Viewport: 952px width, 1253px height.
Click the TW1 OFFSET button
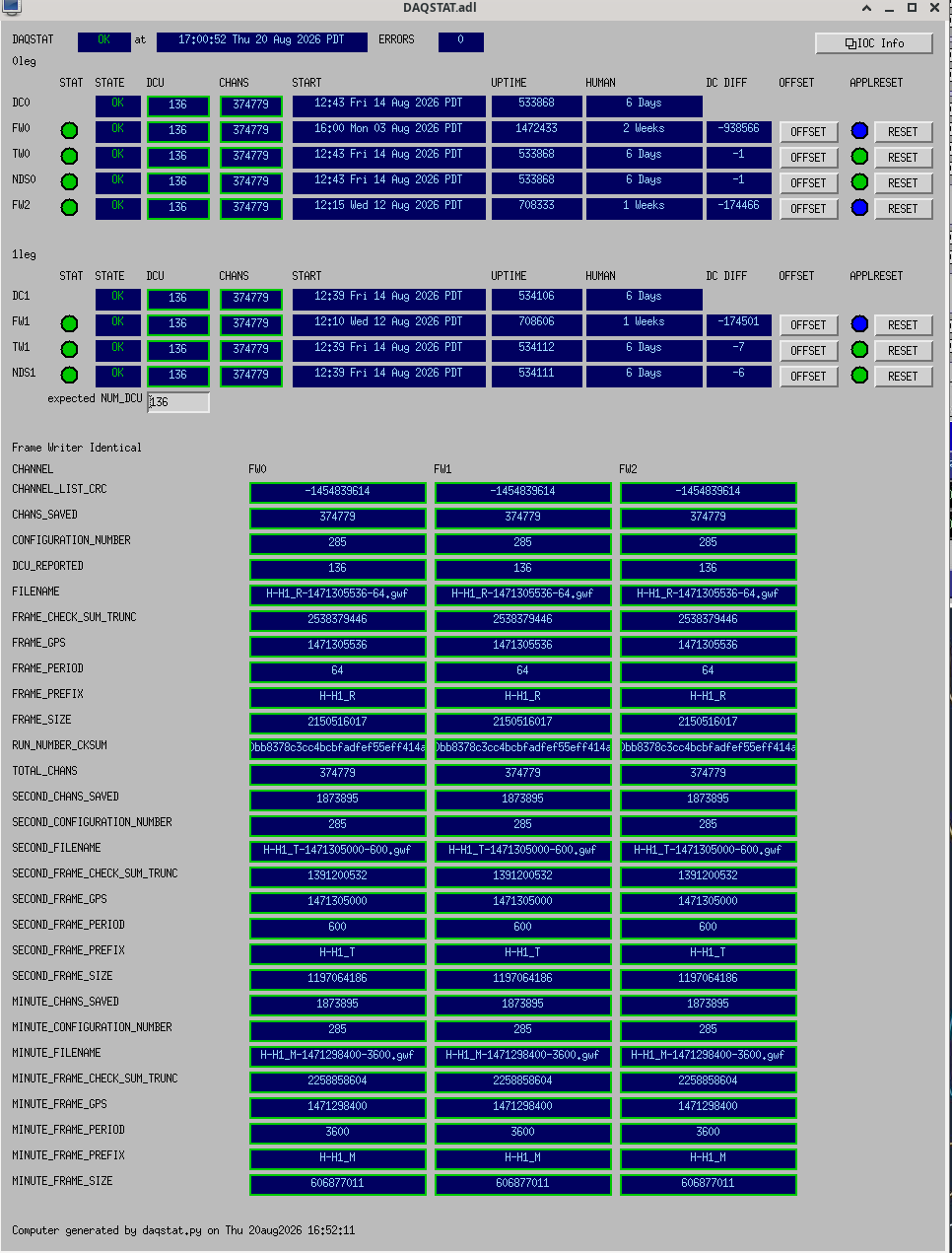tap(808, 351)
